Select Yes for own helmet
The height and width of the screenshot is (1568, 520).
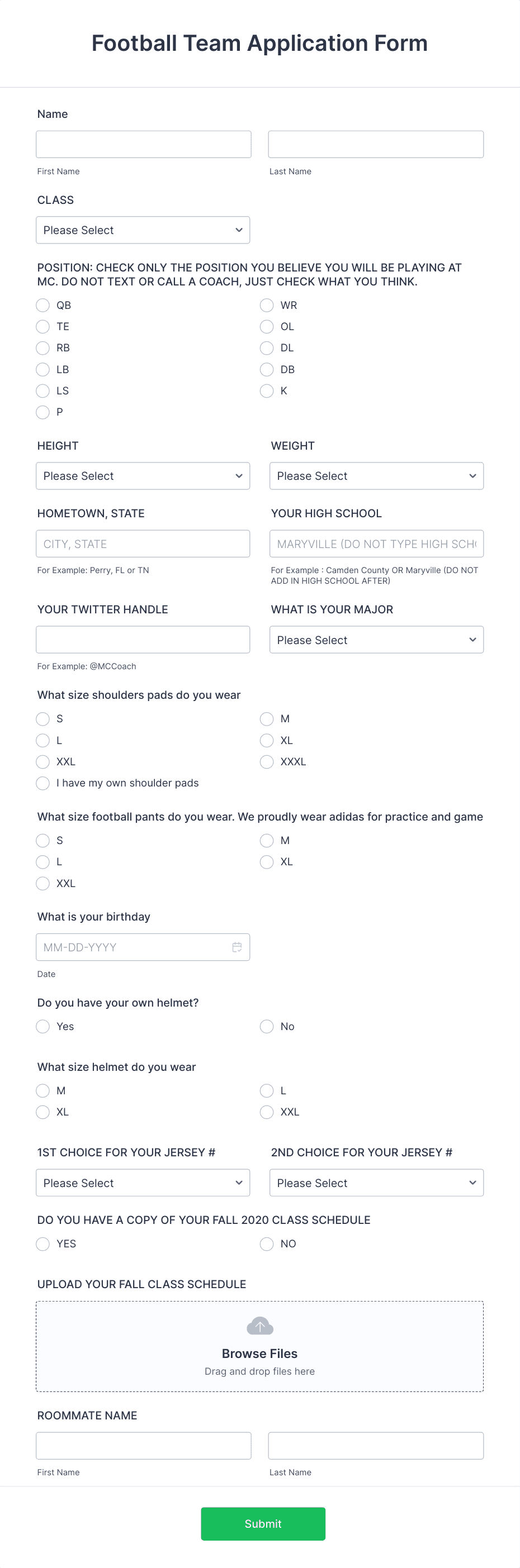[x=42, y=1026]
